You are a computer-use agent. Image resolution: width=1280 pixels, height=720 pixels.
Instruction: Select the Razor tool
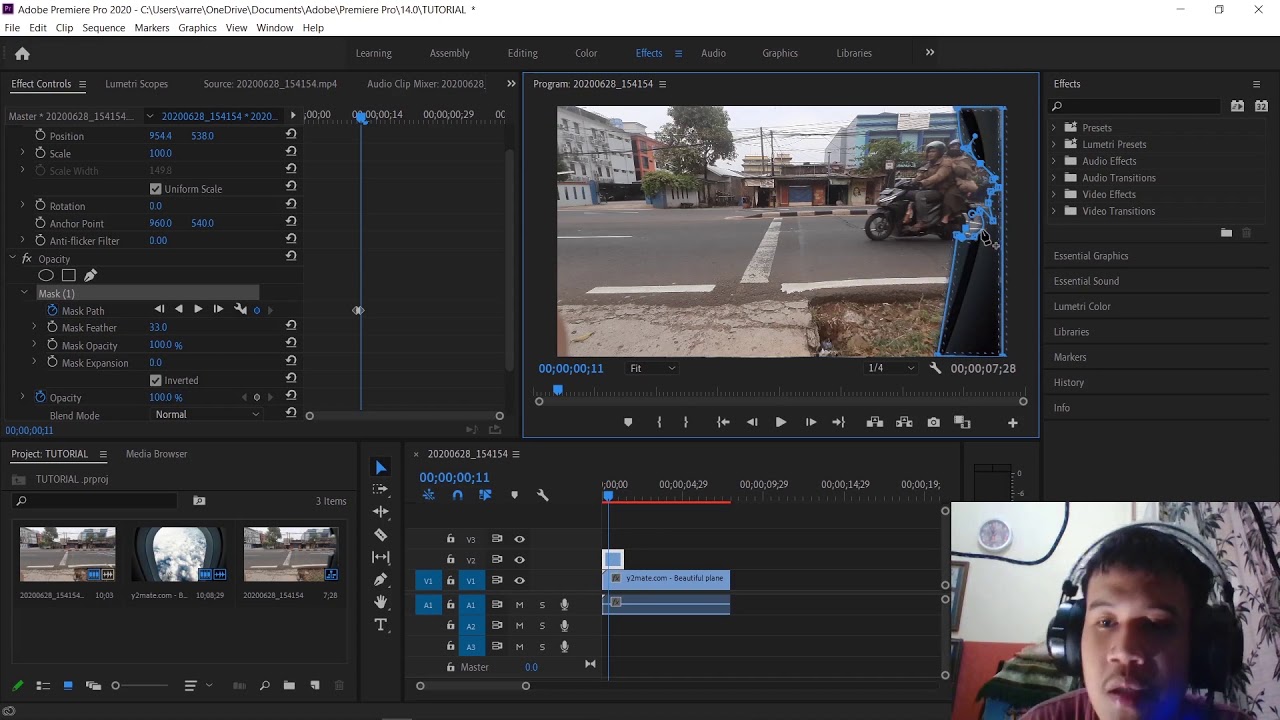380,534
